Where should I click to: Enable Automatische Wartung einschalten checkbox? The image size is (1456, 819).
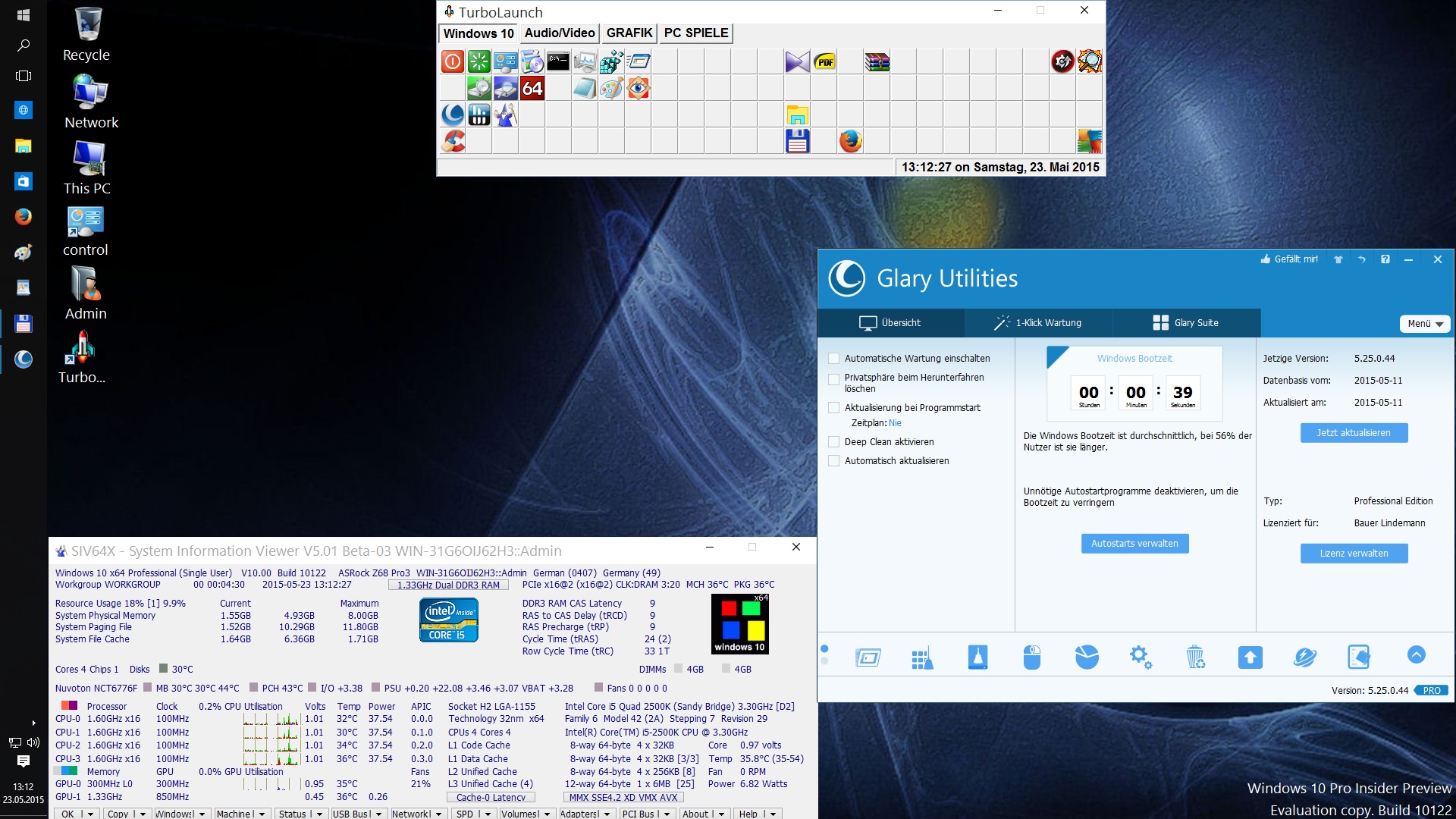coord(834,359)
